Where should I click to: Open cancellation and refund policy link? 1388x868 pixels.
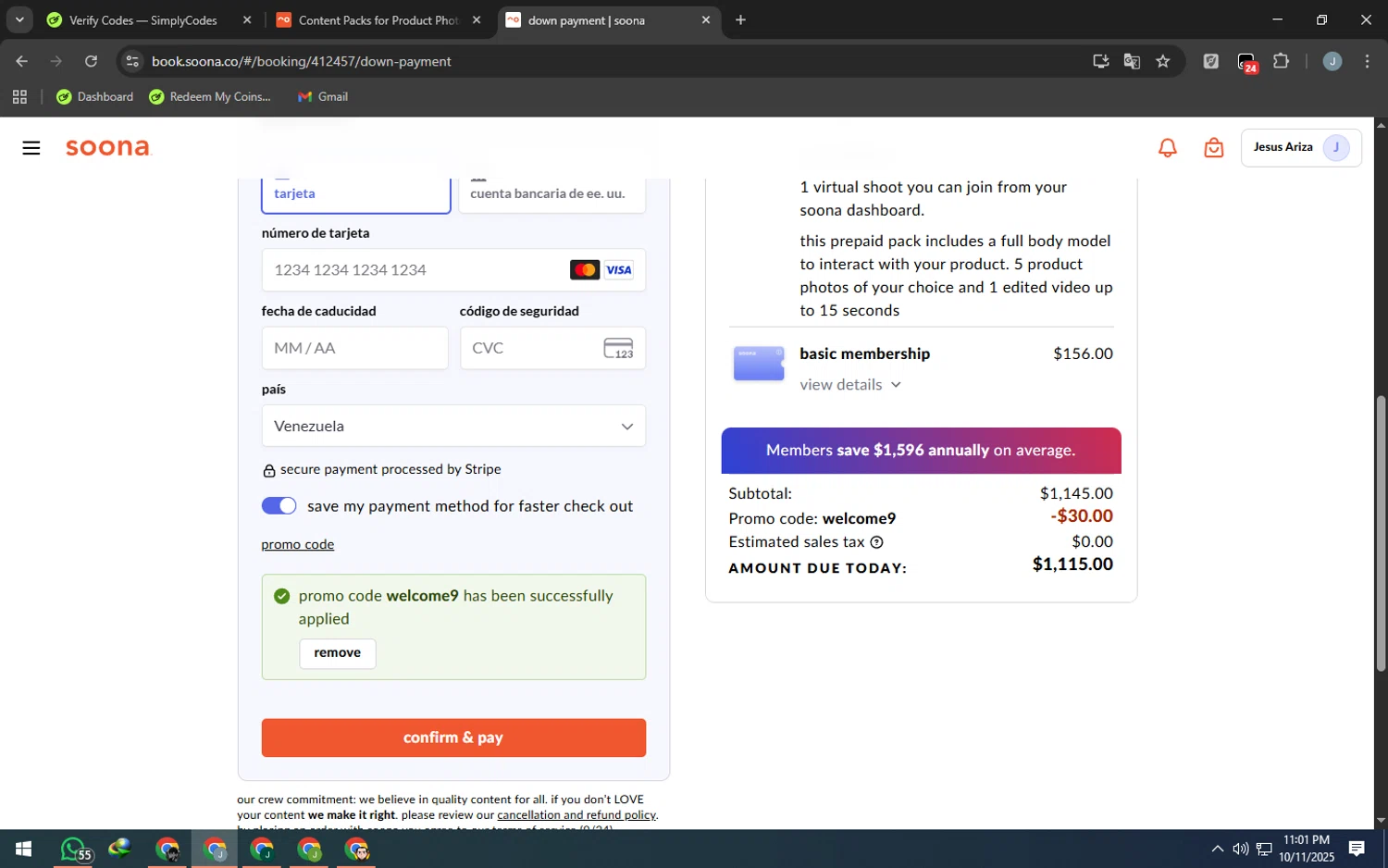click(x=576, y=815)
